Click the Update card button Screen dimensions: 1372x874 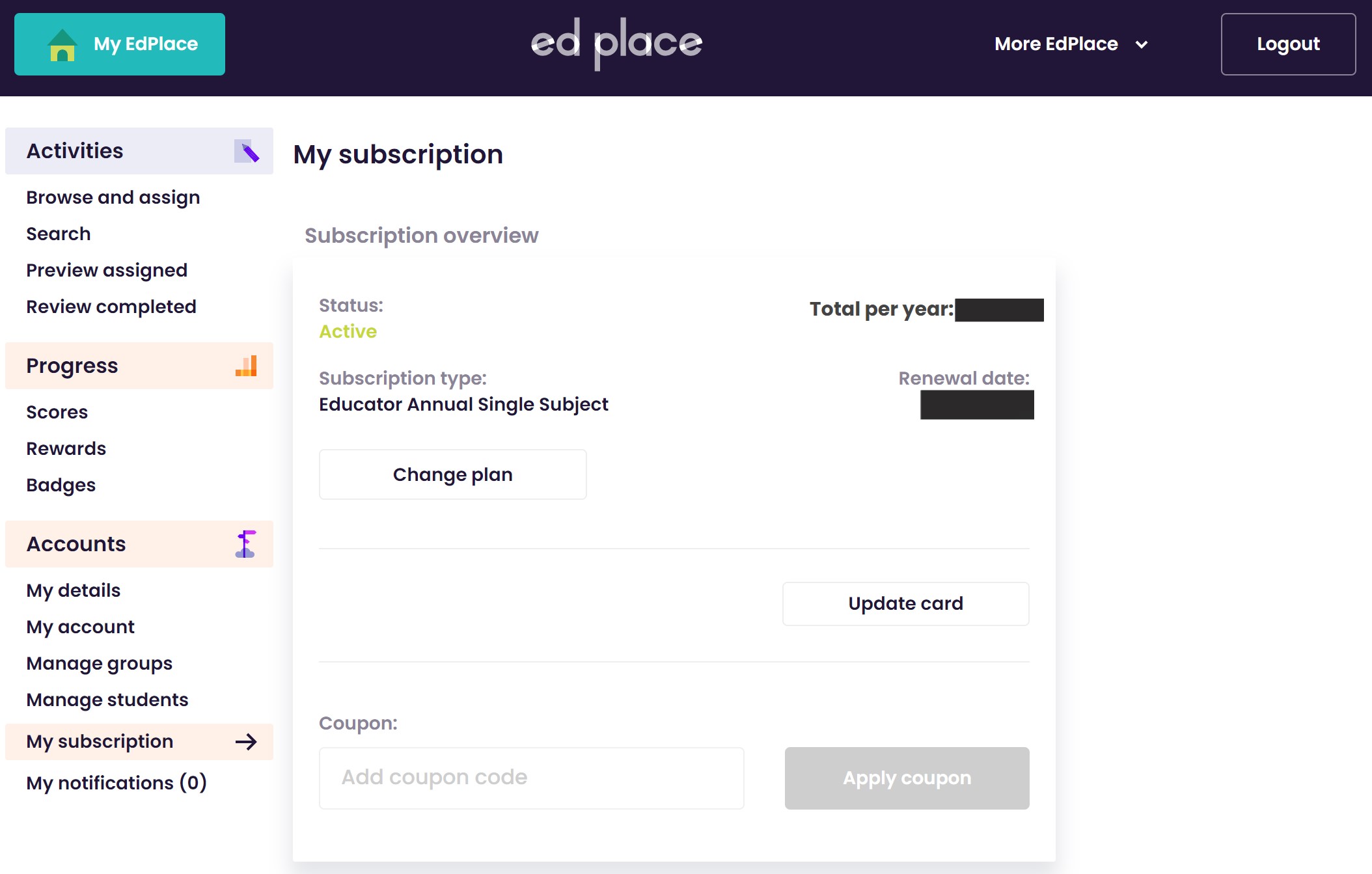[905, 604]
